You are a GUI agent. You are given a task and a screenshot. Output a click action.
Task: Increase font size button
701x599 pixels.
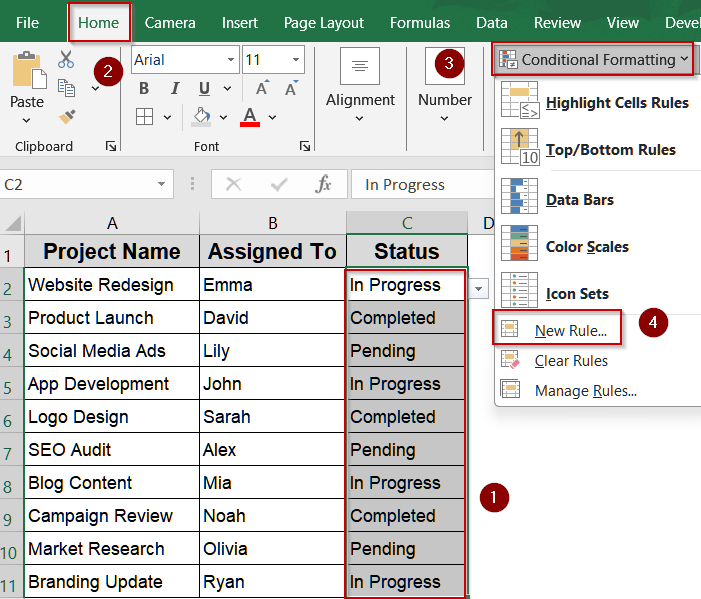click(262, 88)
